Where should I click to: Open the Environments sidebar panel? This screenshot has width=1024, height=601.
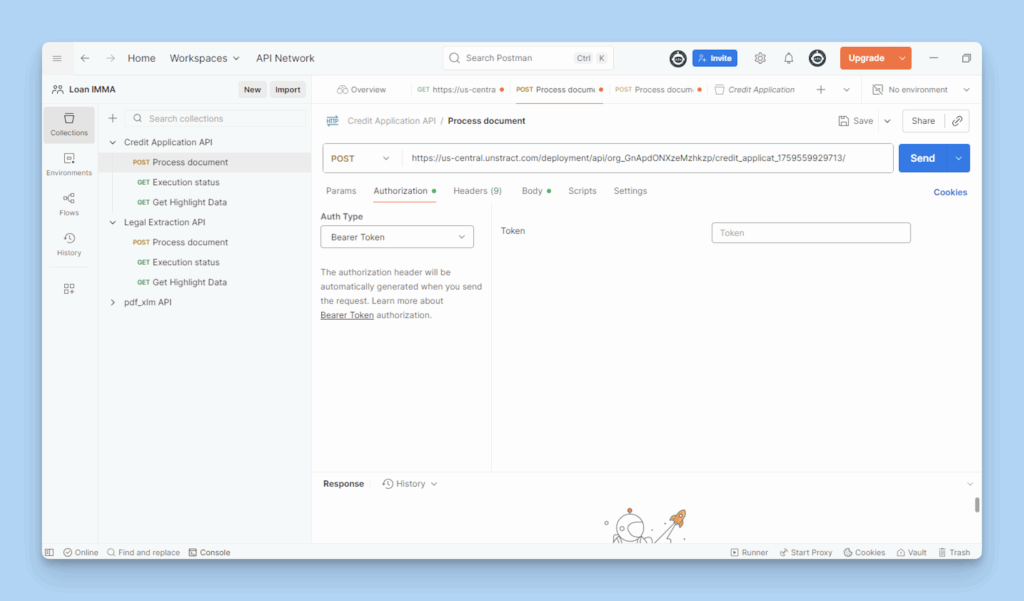[69, 164]
